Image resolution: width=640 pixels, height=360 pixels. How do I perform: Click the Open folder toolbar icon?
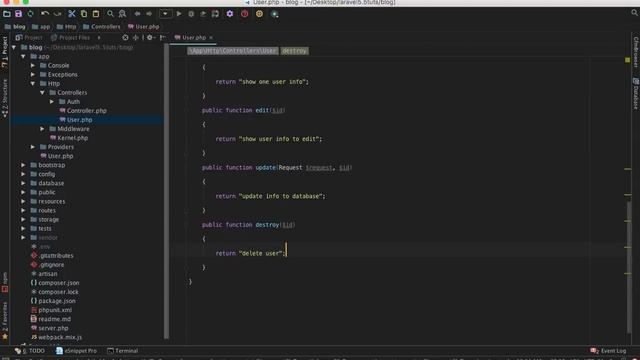(7, 14)
